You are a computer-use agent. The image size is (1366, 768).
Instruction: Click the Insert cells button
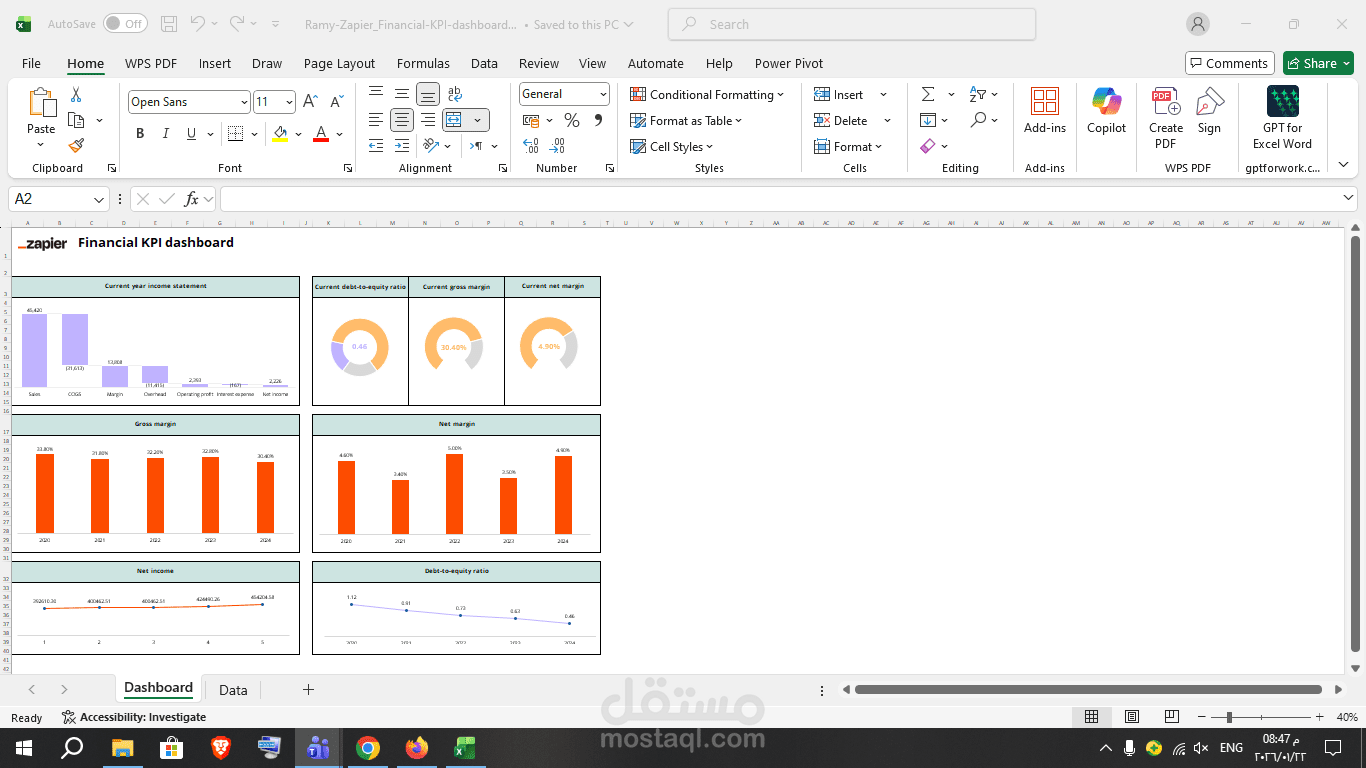[x=838, y=94]
